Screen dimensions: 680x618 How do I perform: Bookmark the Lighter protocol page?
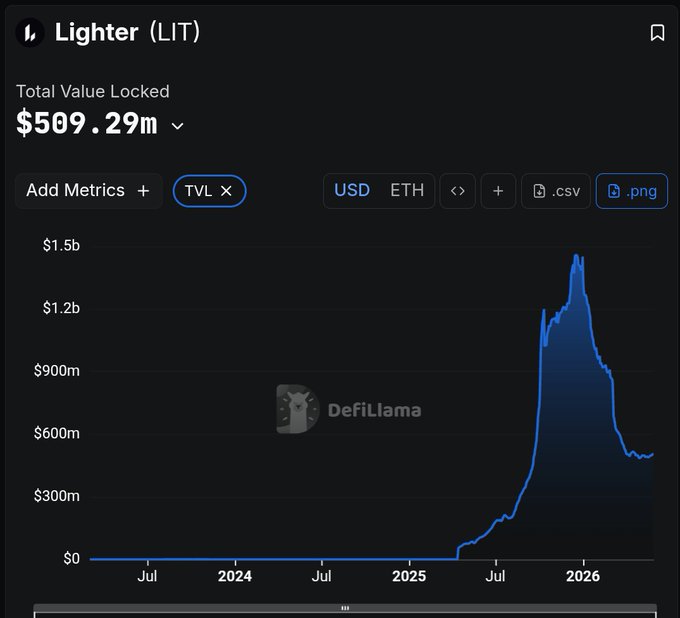point(657,33)
